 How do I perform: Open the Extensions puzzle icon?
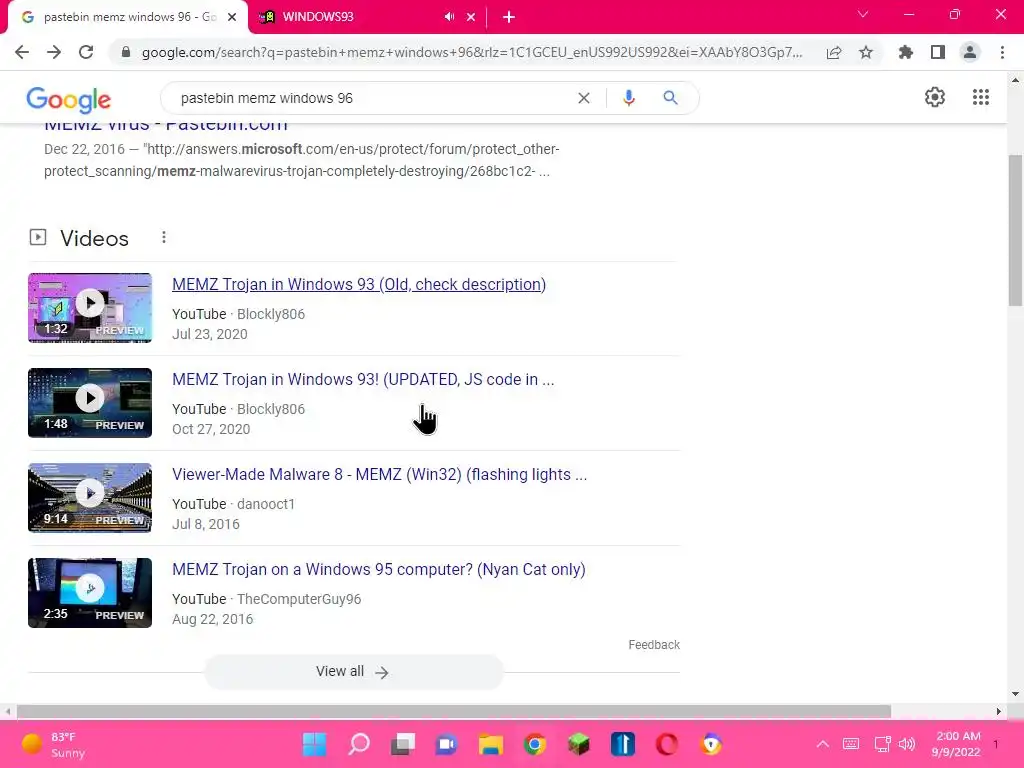point(906,52)
